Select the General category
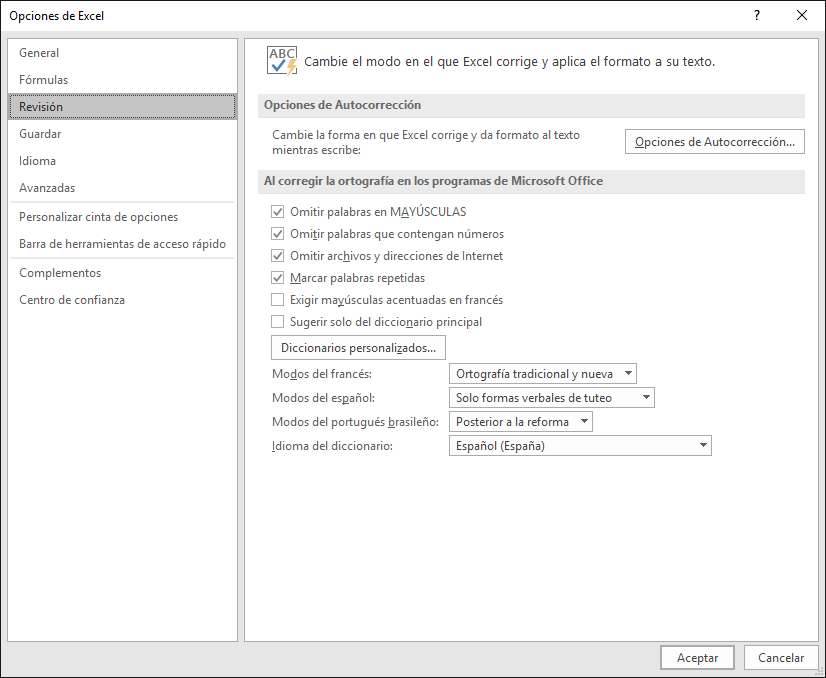 click(122, 53)
